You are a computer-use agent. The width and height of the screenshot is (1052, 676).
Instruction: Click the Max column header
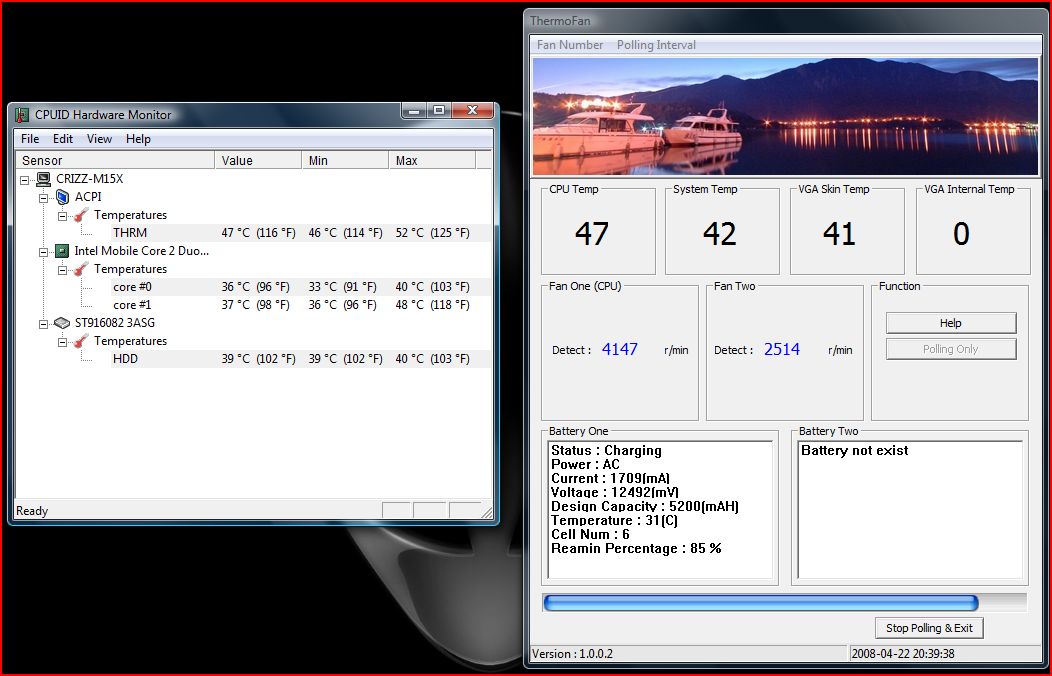click(432, 160)
